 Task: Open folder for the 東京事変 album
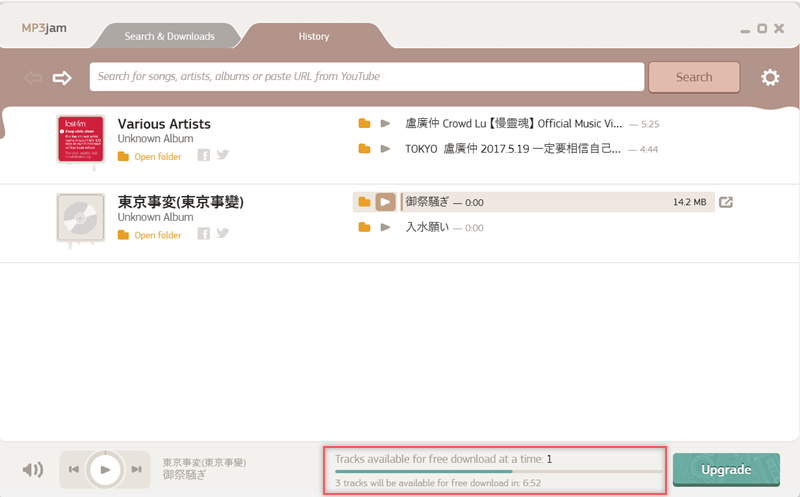click(x=149, y=235)
